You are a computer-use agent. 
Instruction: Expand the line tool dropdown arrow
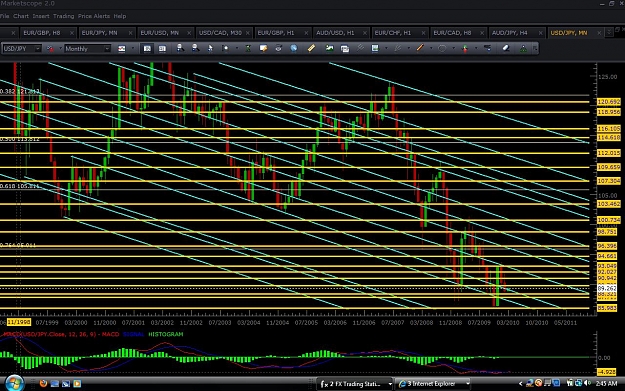tap(431, 49)
